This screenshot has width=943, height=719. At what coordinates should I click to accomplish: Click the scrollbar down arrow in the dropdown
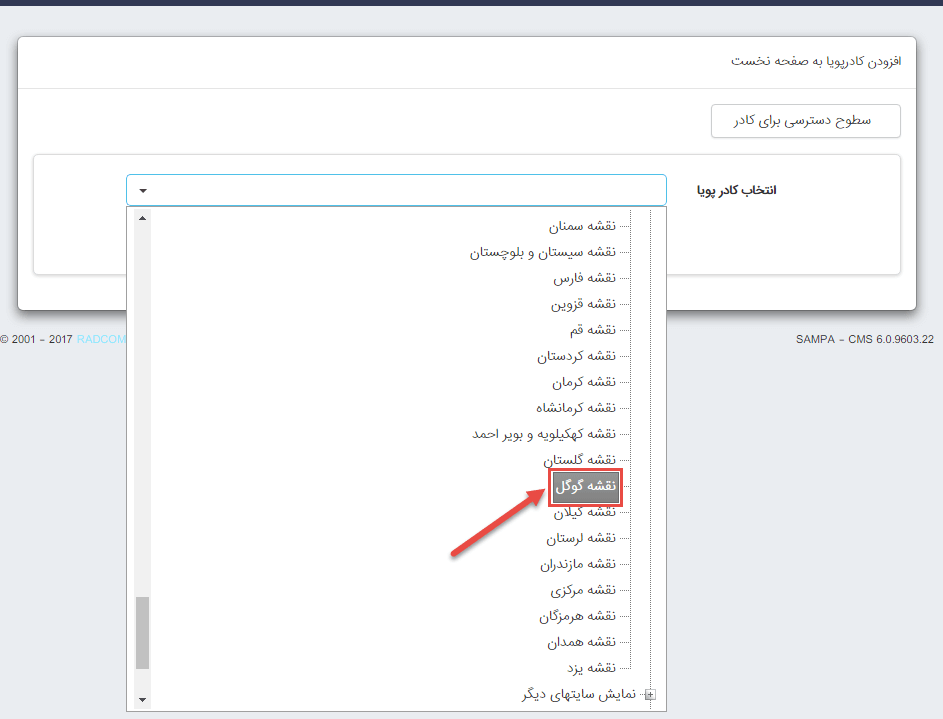(142, 700)
